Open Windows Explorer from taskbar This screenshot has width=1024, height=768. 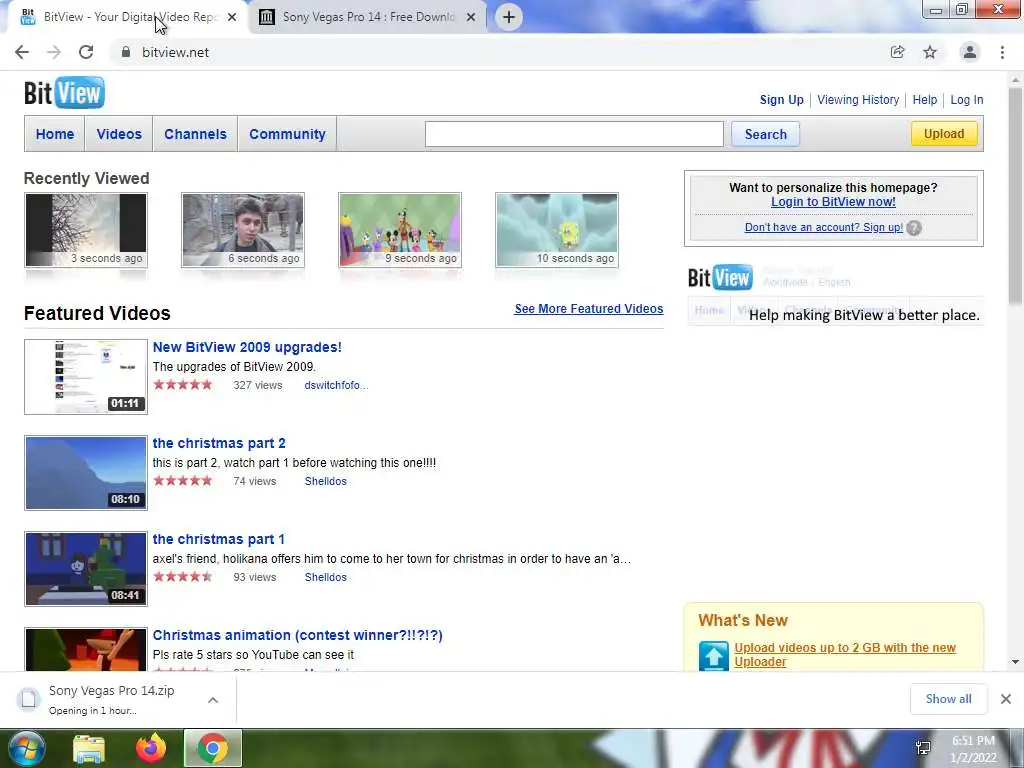click(89, 748)
